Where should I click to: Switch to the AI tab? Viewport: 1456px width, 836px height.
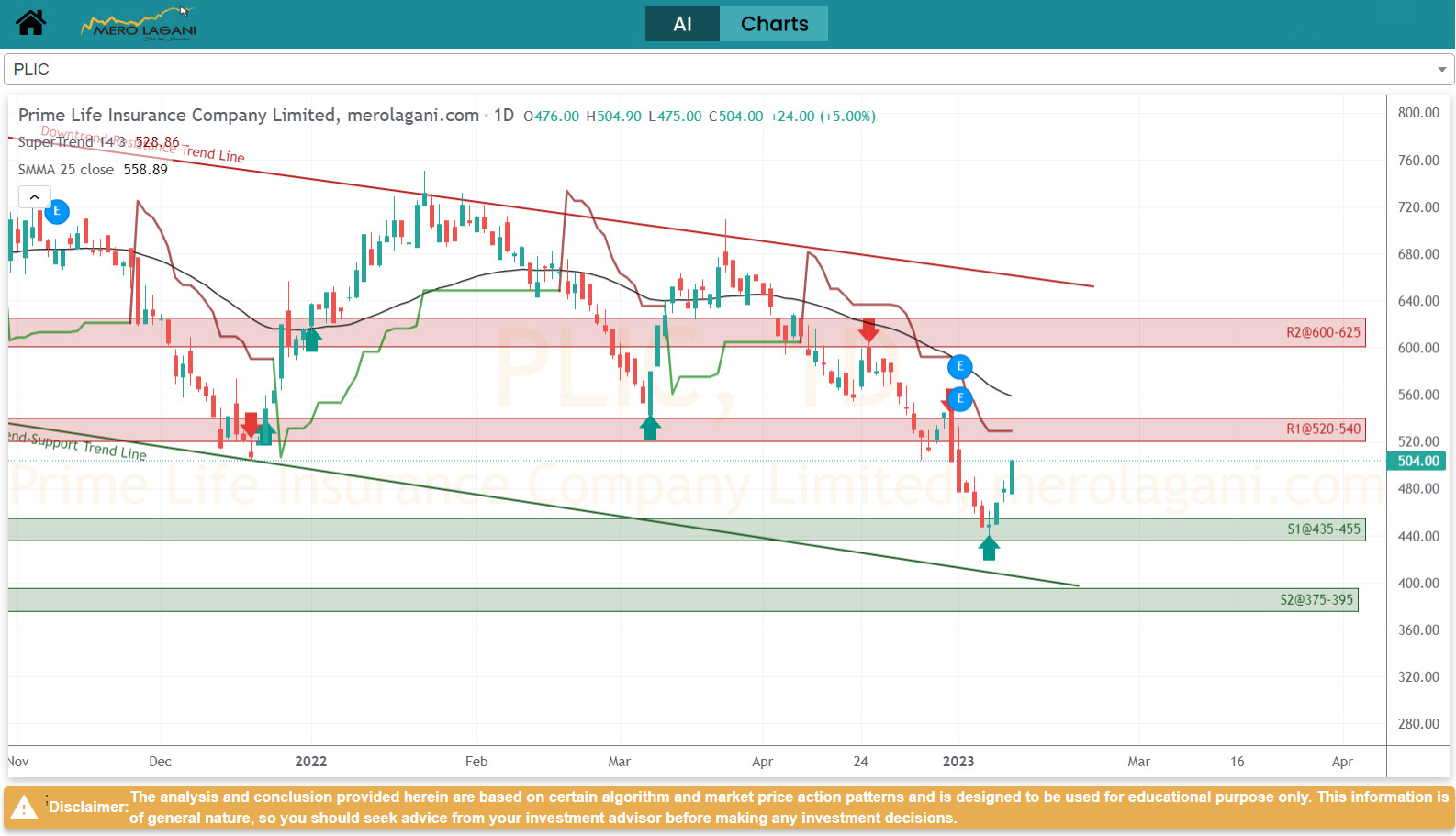pyautogui.click(x=682, y=24)
